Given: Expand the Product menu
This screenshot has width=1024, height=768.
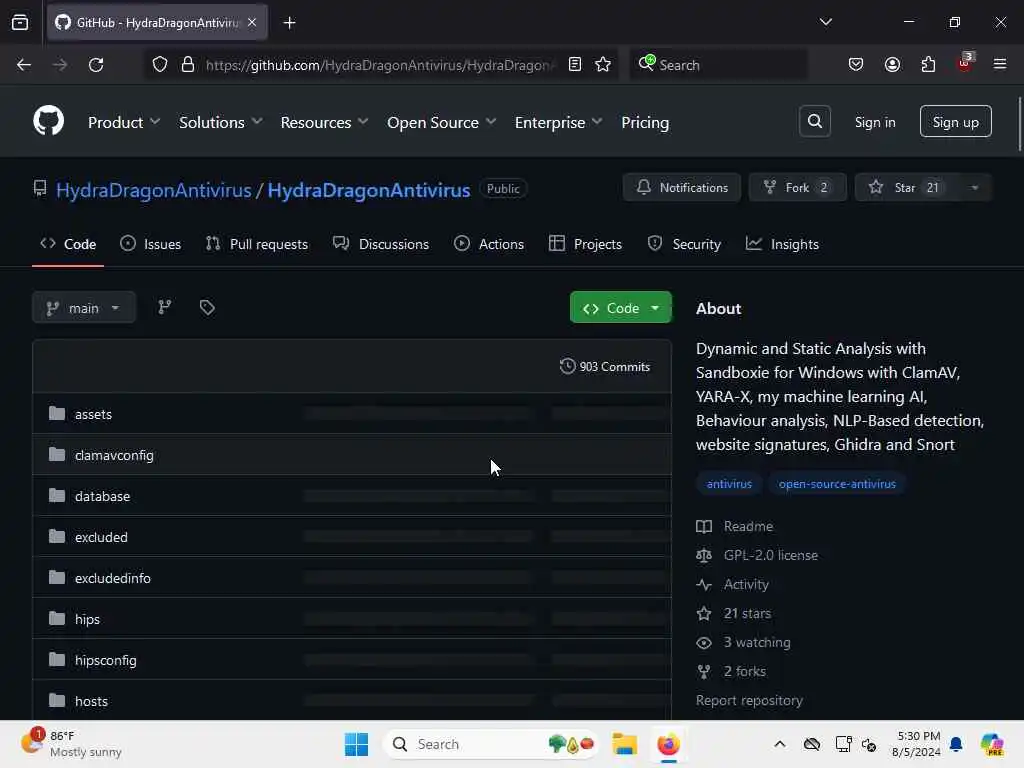Looking at the screenshot, I should pos(124,122).
